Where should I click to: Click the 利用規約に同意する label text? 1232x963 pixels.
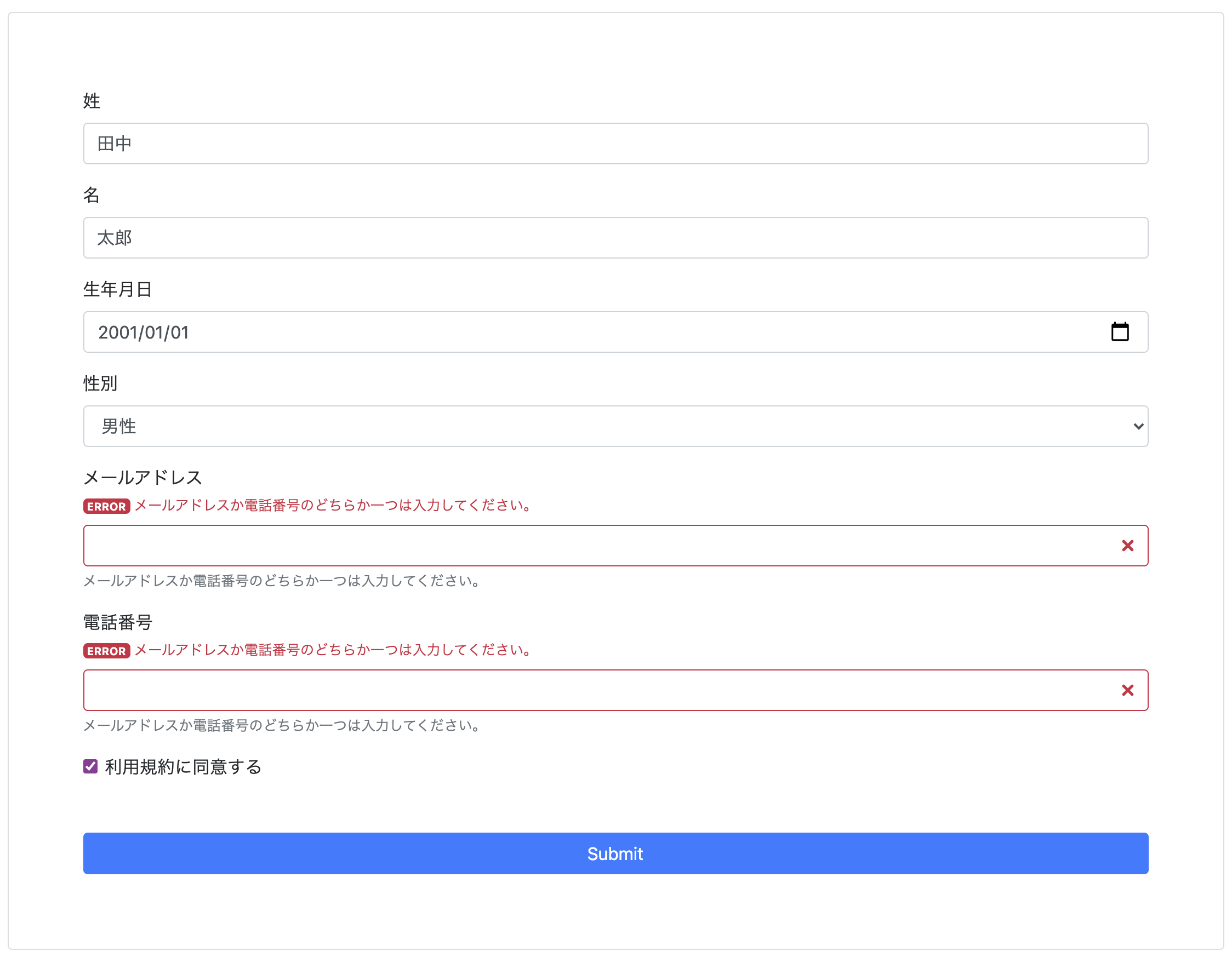point(184,766)
